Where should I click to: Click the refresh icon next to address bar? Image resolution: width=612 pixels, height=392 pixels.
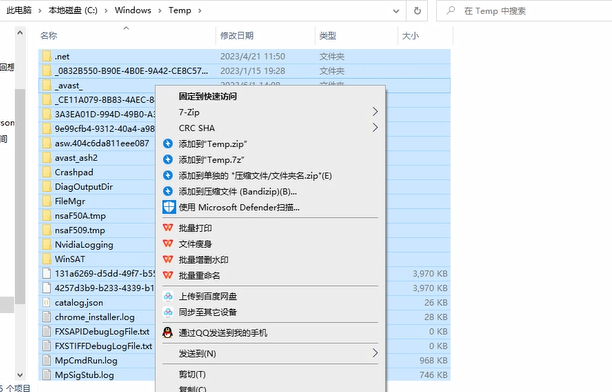tap(417, 11)
